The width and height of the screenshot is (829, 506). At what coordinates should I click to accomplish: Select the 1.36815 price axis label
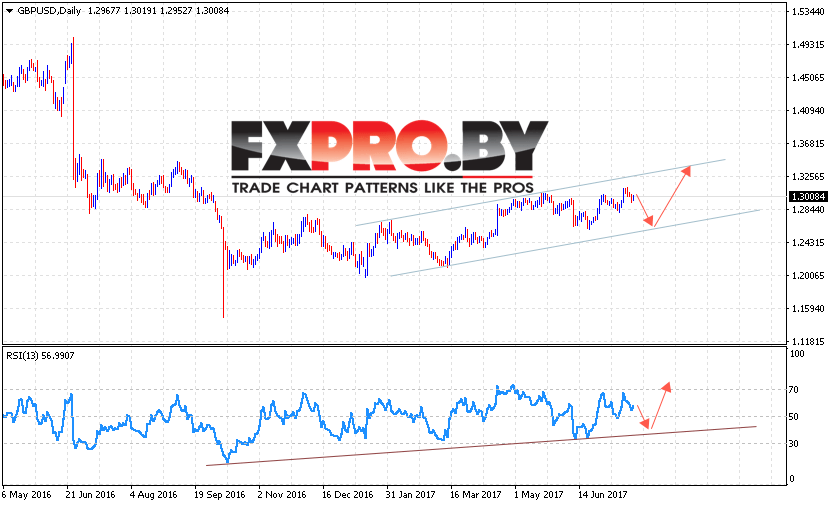coord(808,144)
